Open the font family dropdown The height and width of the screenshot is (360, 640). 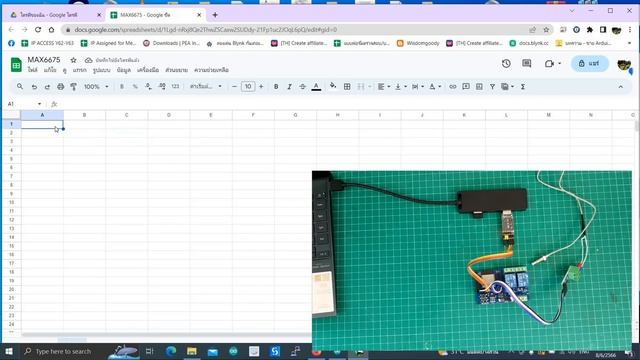pos(206,87)
